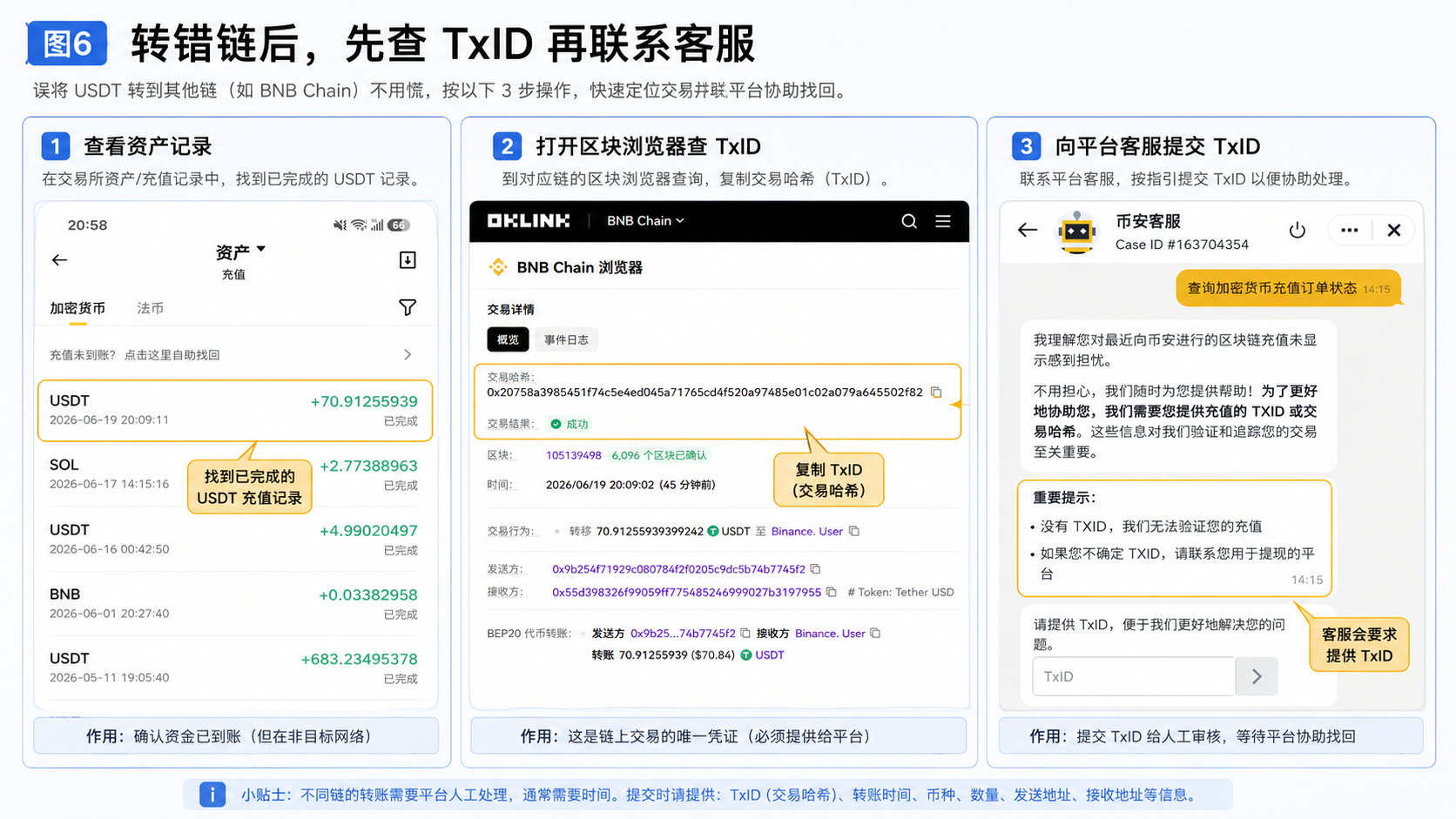Open the filter funnel icon in deposit records
This screenshot has width=1456, height=819.
(x=408, y=307)
